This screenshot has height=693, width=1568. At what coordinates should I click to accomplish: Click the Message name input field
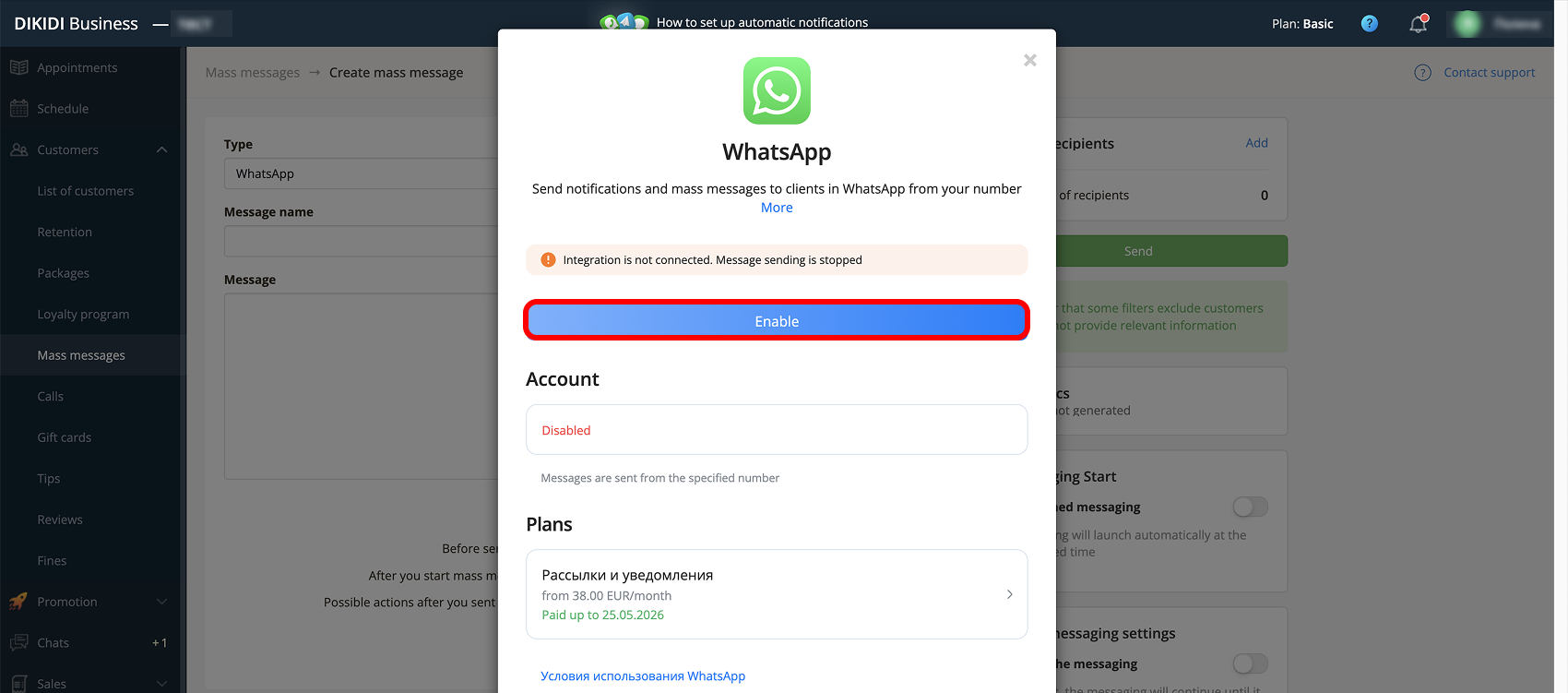(x=362, y=241)
